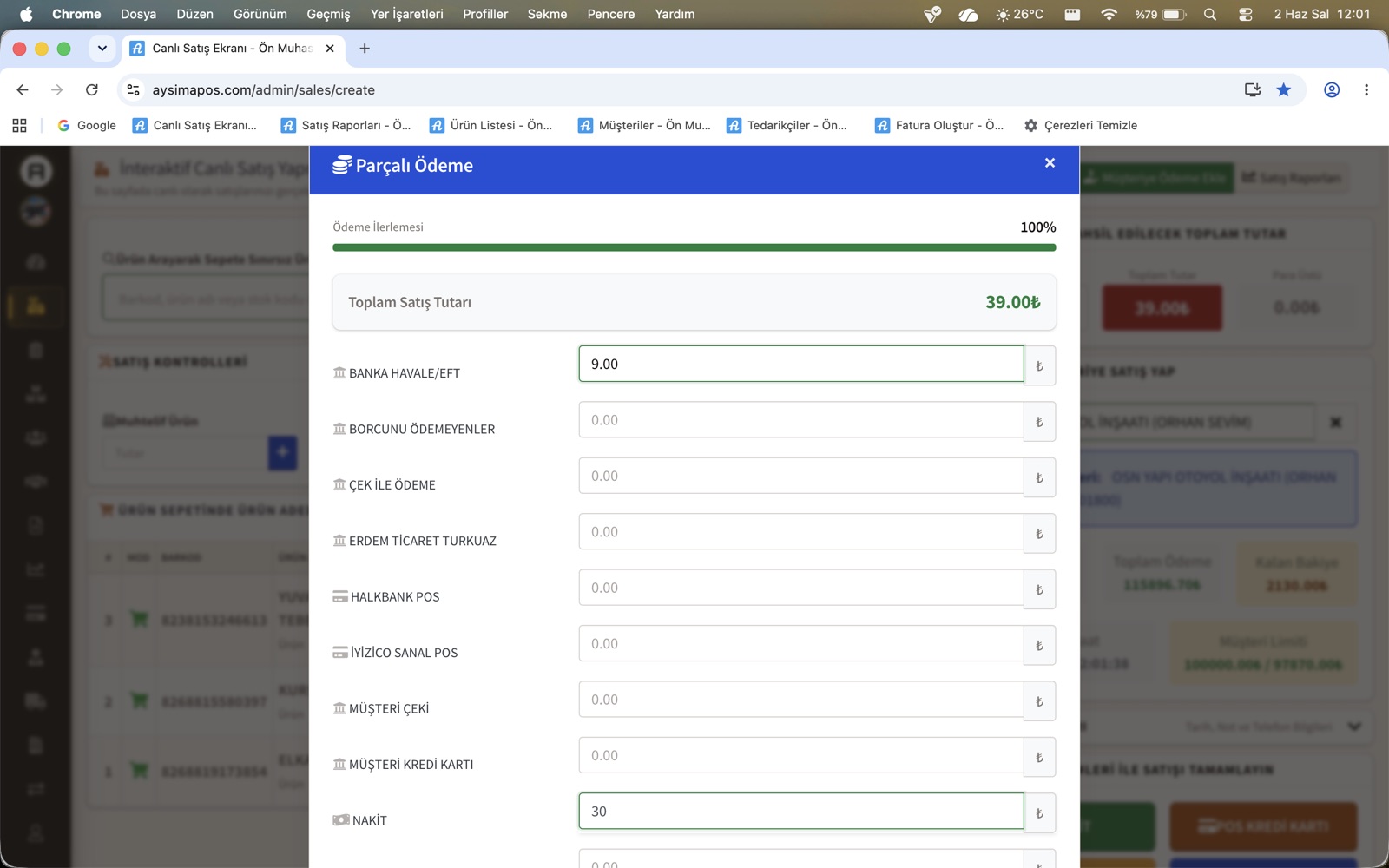The width and height of the screenshot is (1389, 868).
Task: Open the Geçmiş menu
Action: [328, 14]
